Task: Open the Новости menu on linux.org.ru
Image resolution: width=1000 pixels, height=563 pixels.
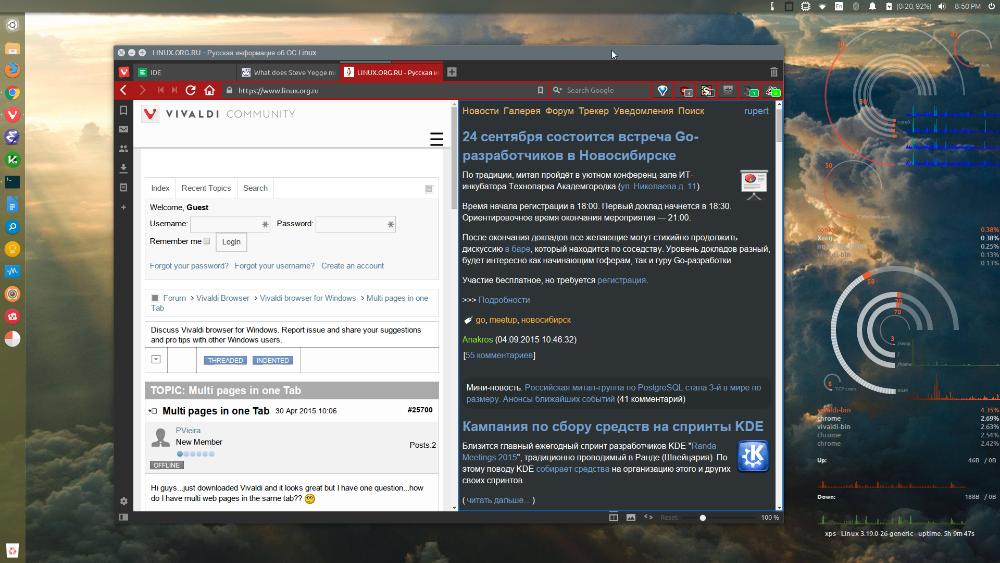Action: tap(480, 111)
